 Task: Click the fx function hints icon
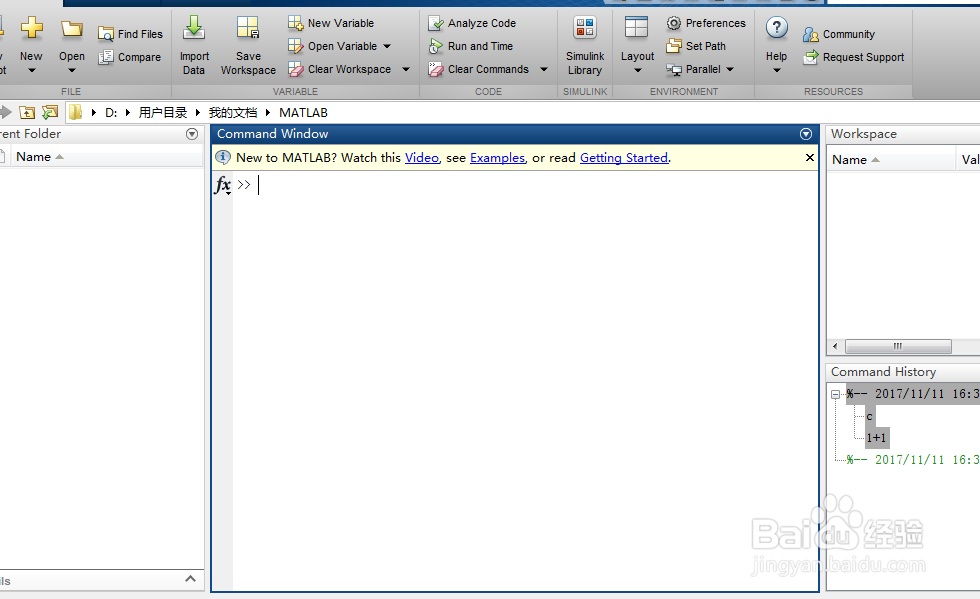click(223, 185)
